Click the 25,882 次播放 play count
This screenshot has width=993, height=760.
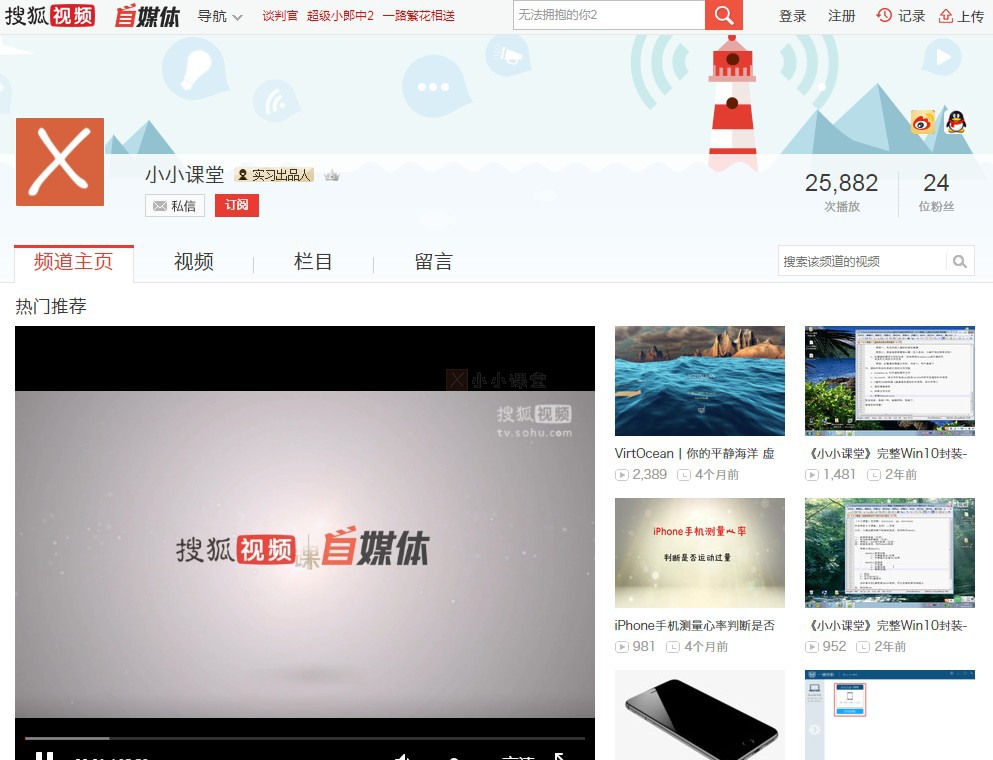pos(842,192)
